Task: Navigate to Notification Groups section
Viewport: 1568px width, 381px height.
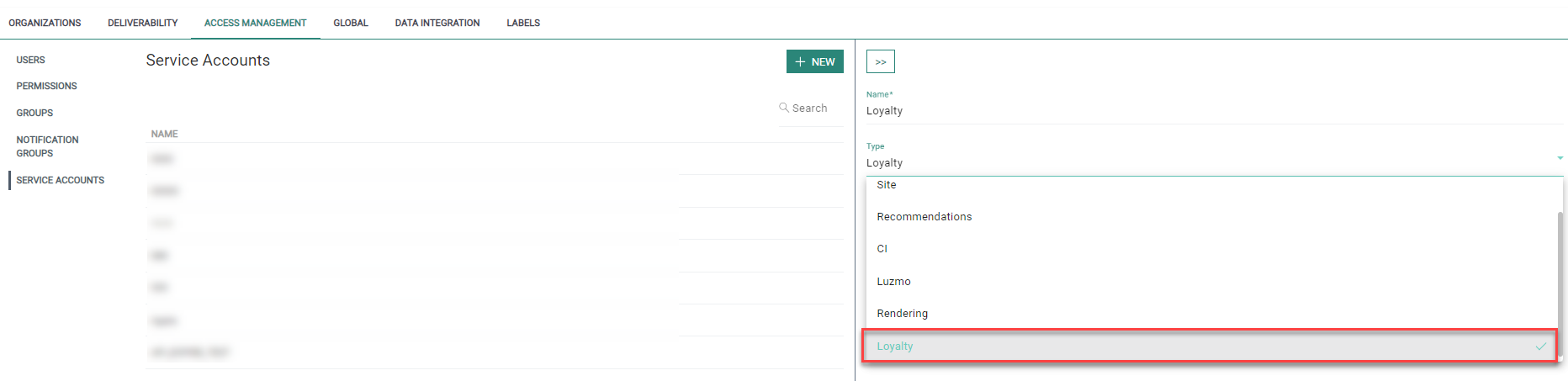Action: [47, 146]
